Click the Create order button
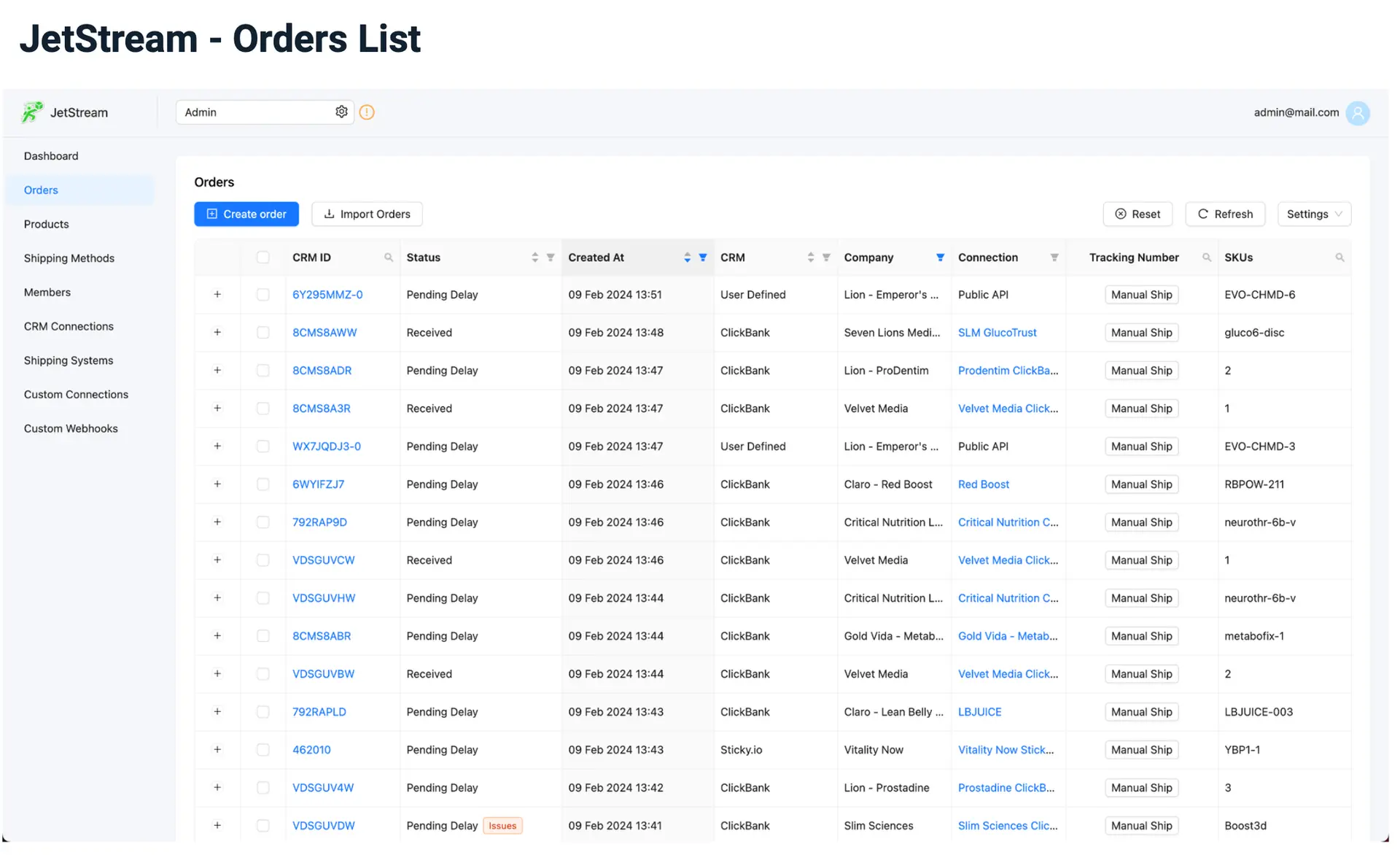The width and height of the screenshot is (1400, 866). (246, 213)
